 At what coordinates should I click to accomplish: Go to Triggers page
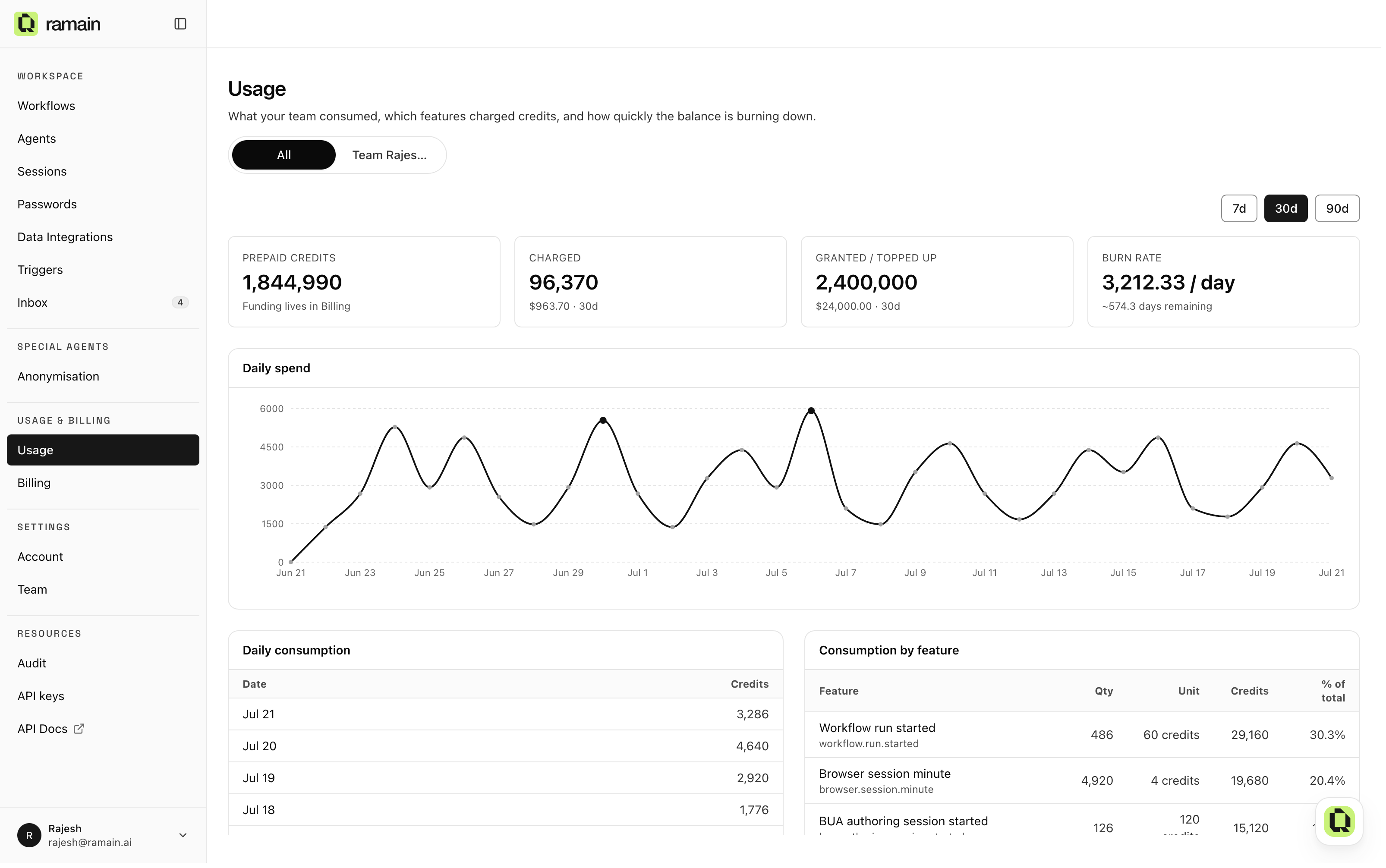(x=104, y=270)
